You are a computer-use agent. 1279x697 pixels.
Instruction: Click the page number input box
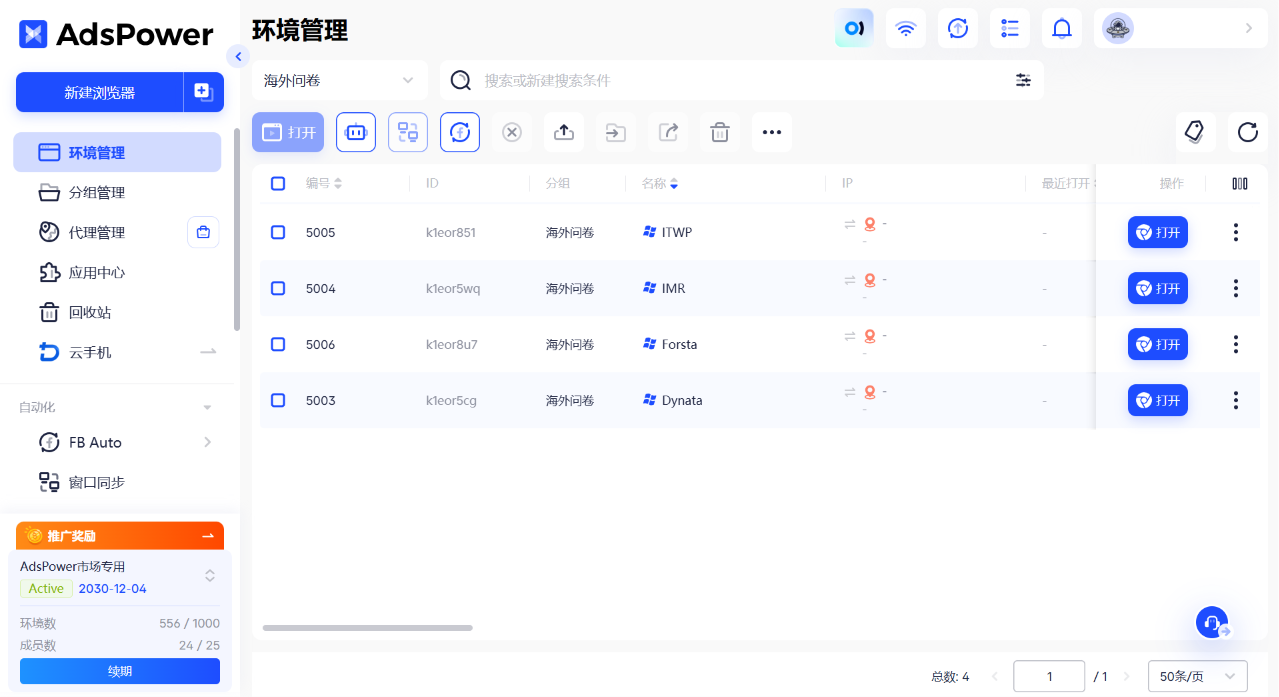pyautogui.click(x=1049, y=677)
